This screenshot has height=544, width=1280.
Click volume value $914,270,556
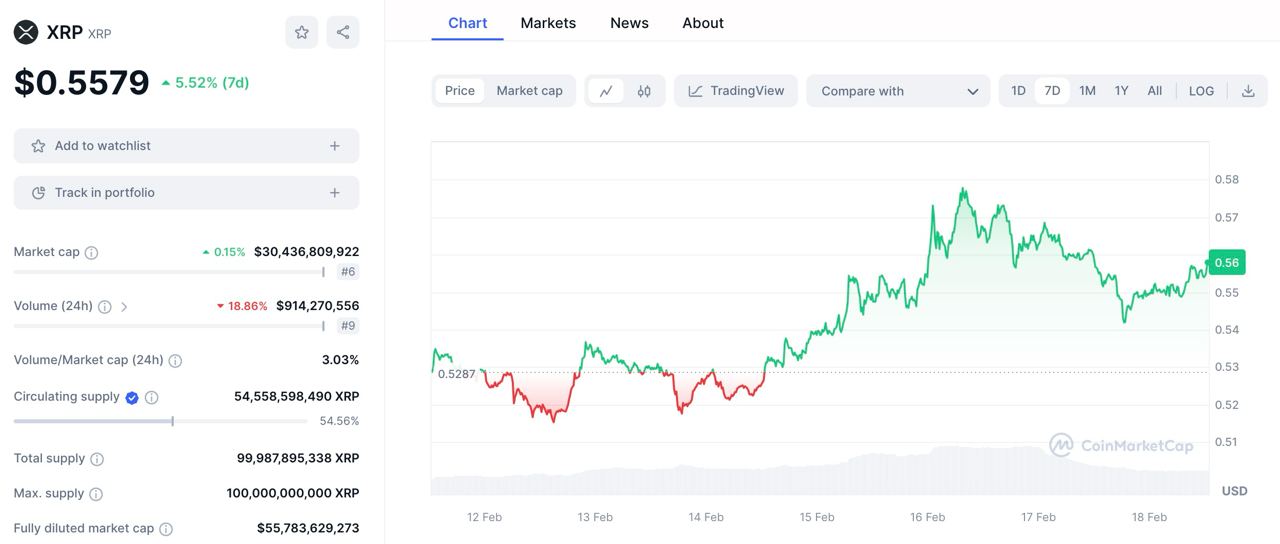click(x=317, y=306)
